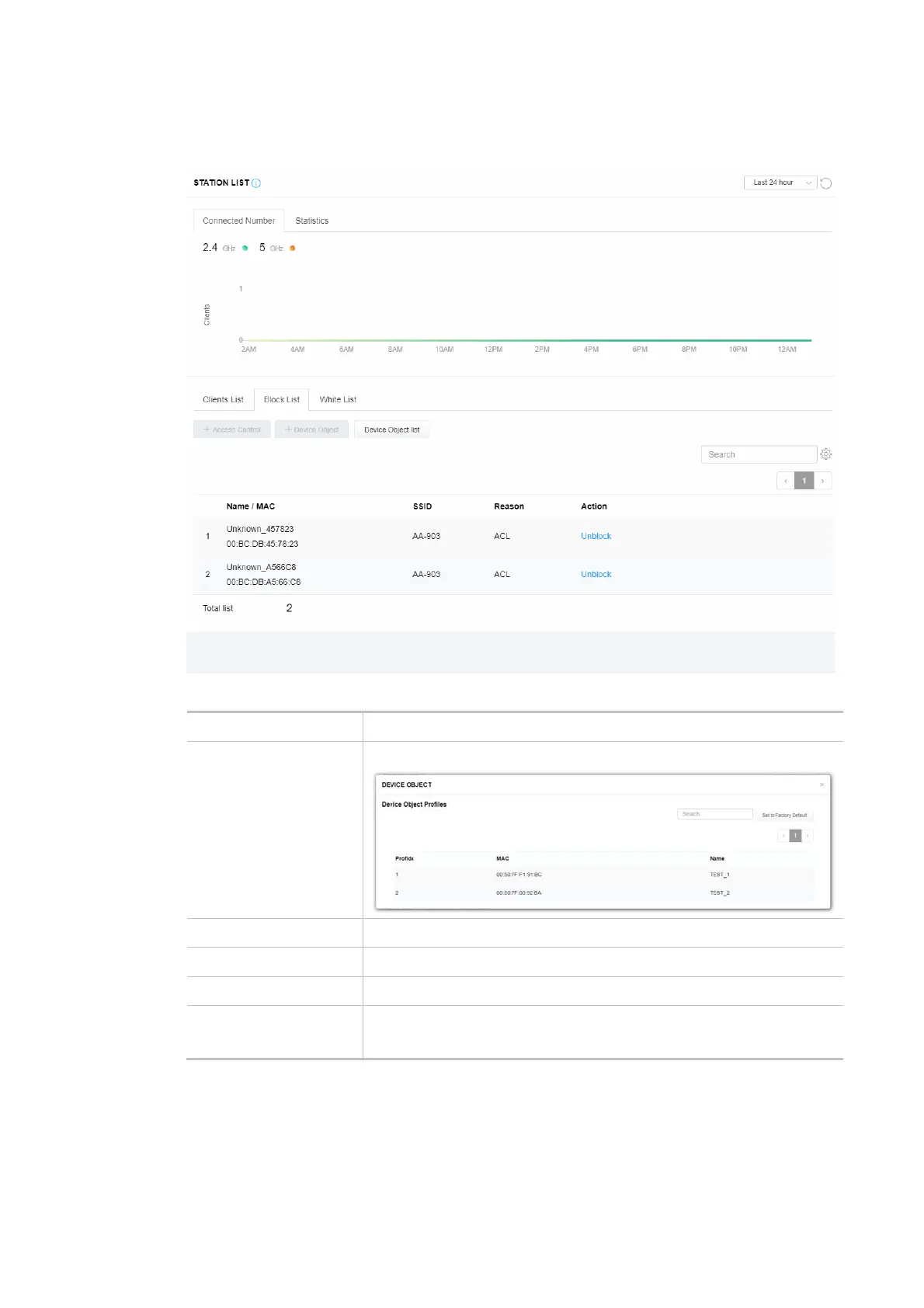Go to next page in block list
924x1308 pixels.
click(823, 481)
